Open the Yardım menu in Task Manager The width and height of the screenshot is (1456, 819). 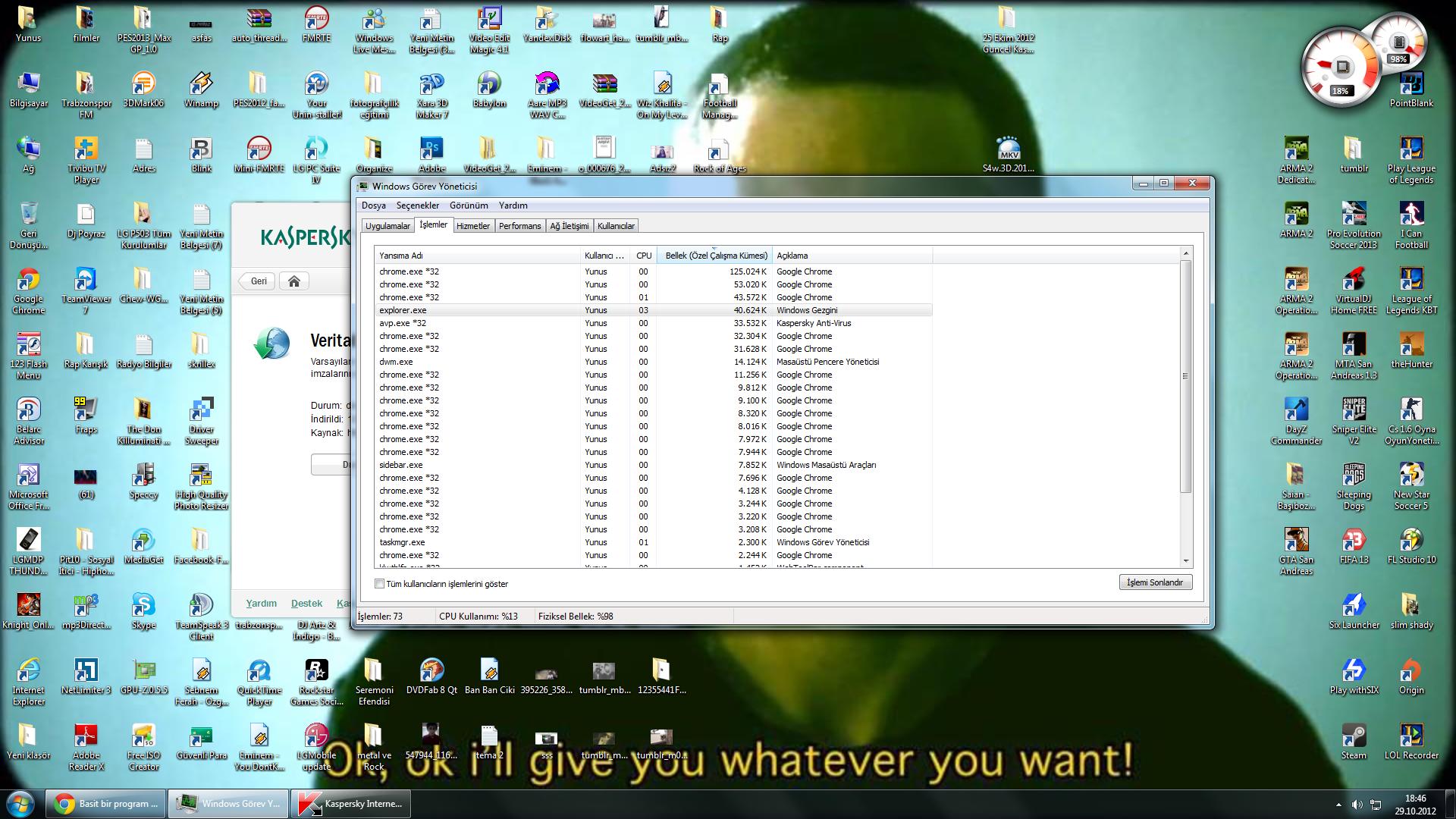[x=513, y=206]
